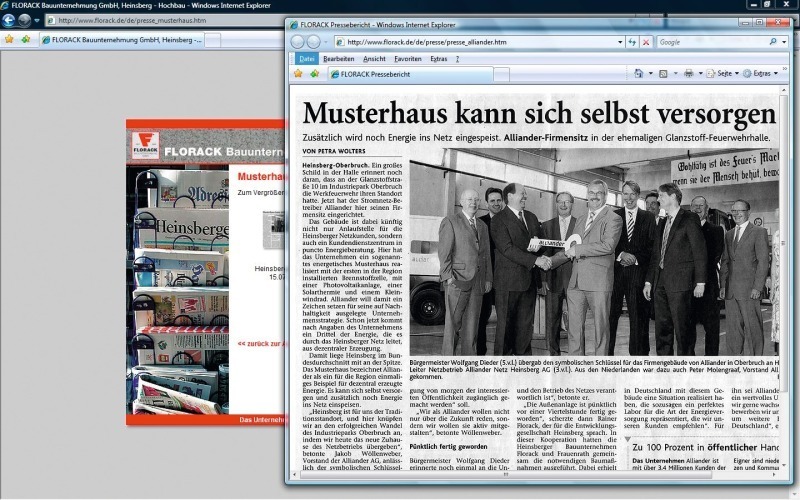Click subheading Pünktlich fertig geworden

point(448,446)
